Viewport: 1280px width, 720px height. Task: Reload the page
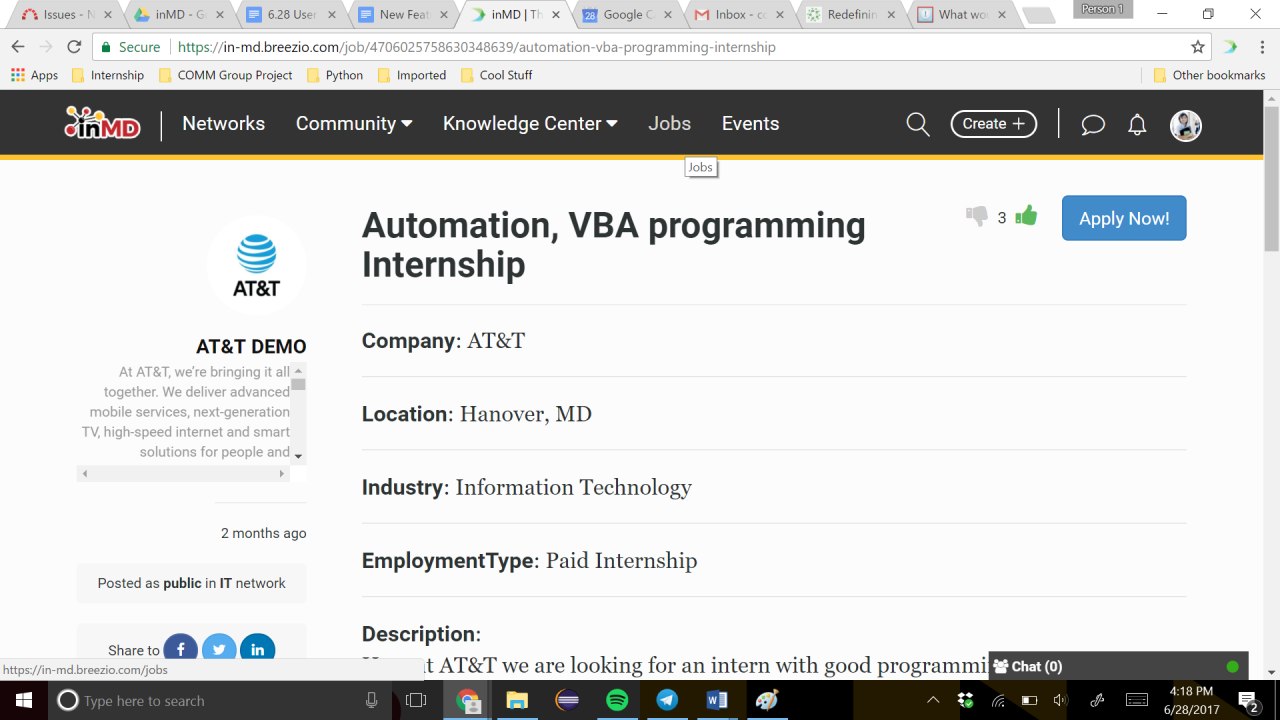(x=74, y=47)
